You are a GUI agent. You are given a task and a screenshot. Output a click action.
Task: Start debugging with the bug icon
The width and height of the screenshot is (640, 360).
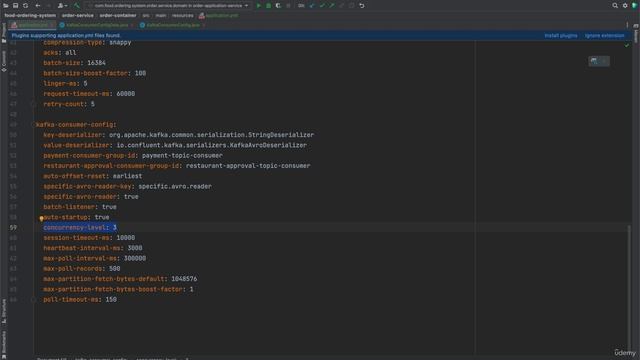[x=269, y=6]
